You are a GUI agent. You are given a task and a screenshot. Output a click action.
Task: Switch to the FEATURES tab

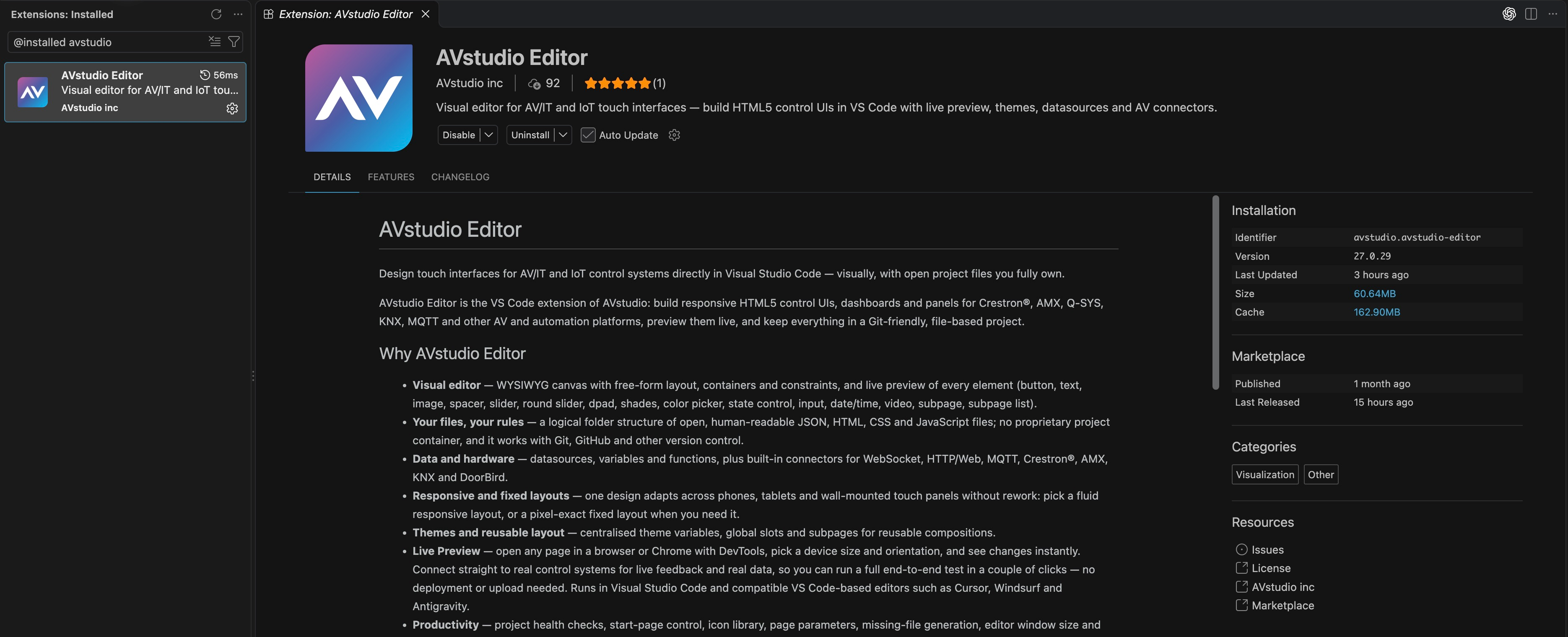tap(391, 177)
